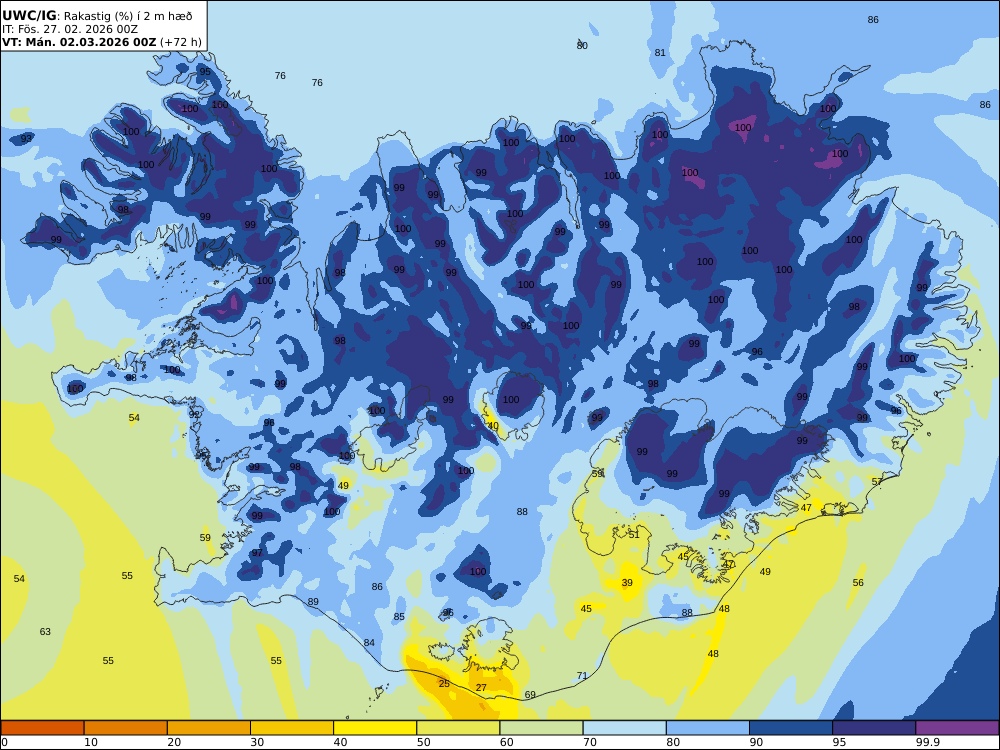
Task: Select the legend tick label '70'
Action: (590, 742)
